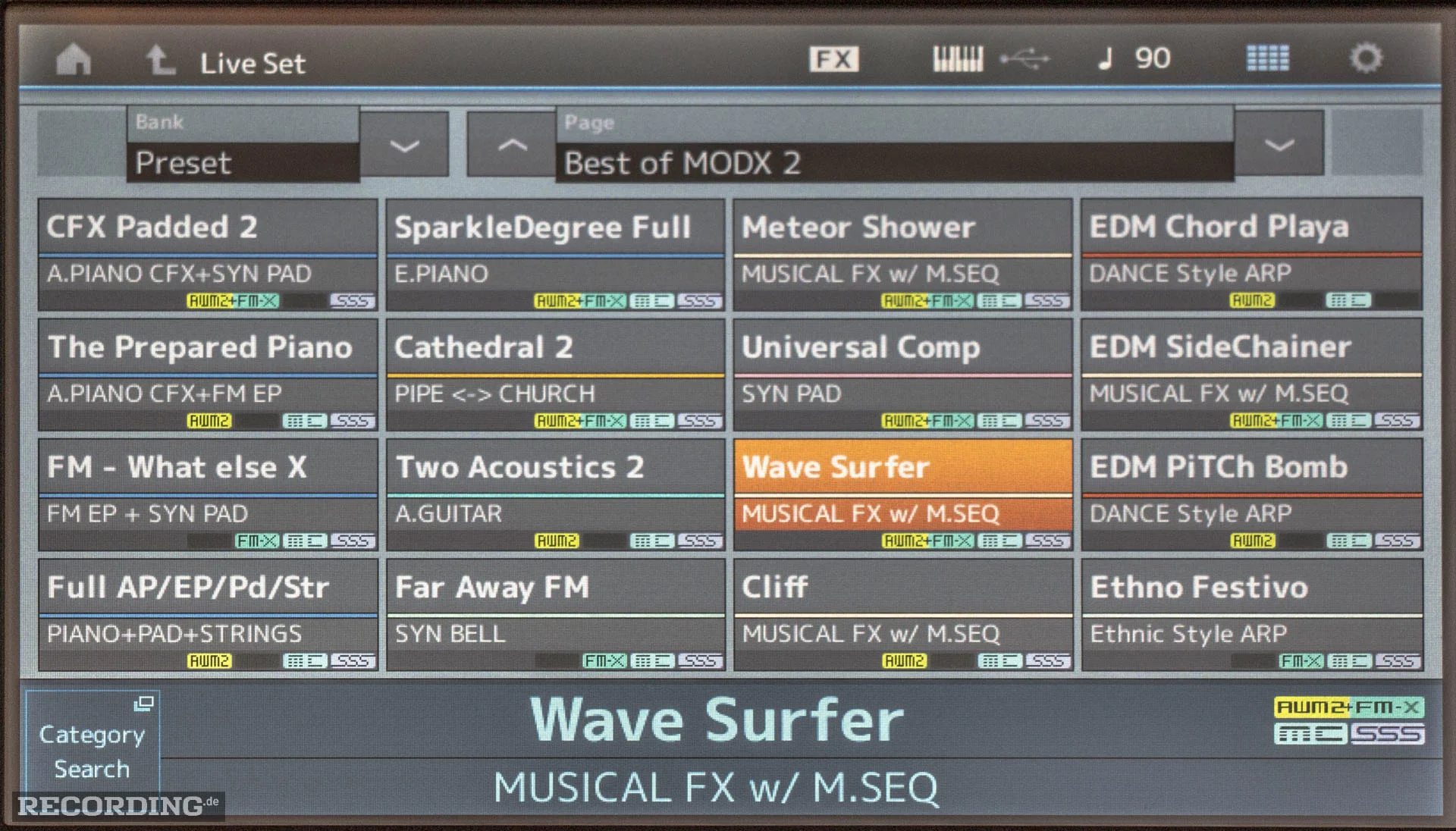Select the Bank field showing Preset
Viewport: 1456px width, 831px height.
click(x=243, y=144)
